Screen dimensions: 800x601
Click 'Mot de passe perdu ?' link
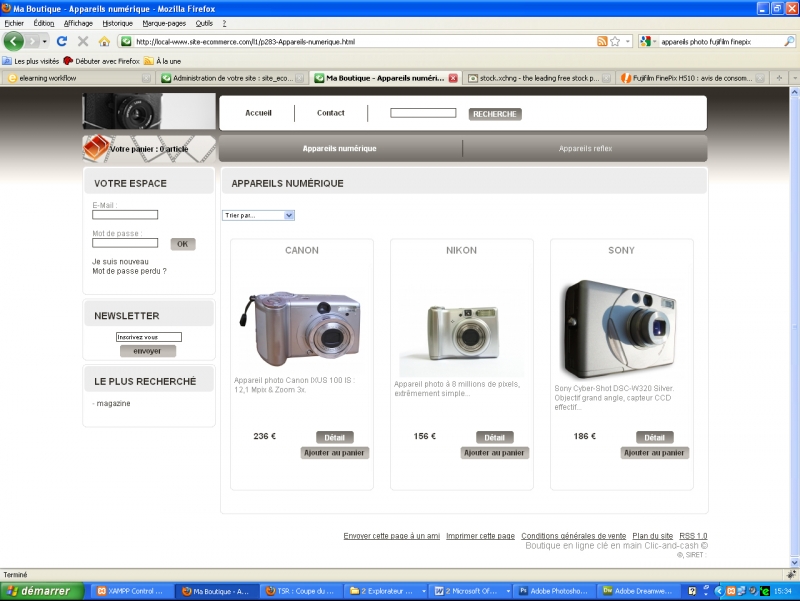pos(129,271)
